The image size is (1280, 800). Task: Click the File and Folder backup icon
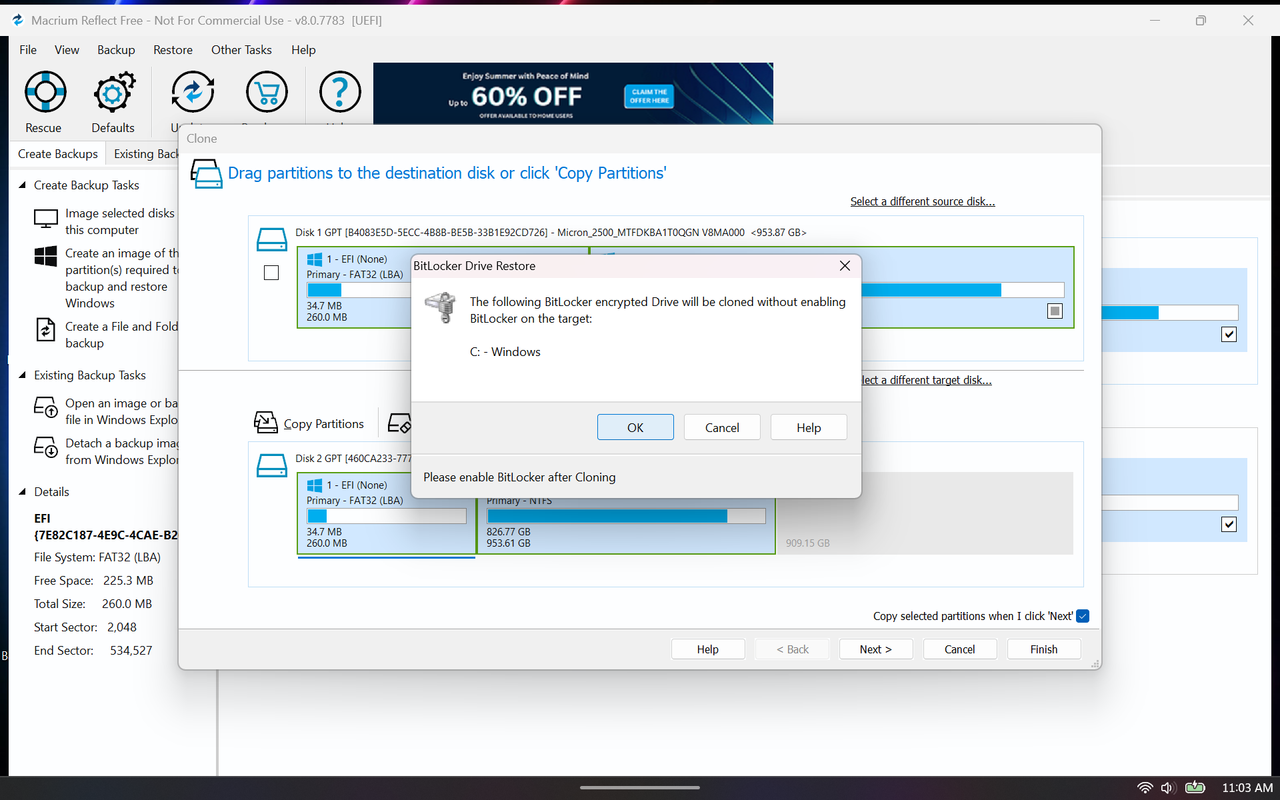(x=46, y=331)
